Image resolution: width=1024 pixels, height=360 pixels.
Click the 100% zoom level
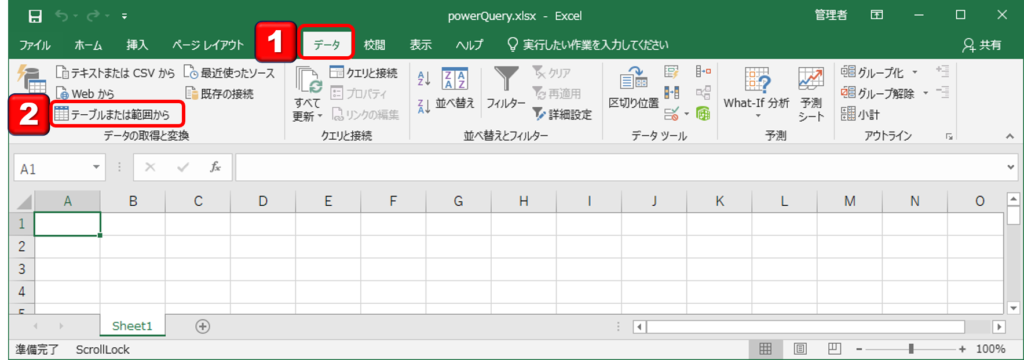(x=991, y=349)
